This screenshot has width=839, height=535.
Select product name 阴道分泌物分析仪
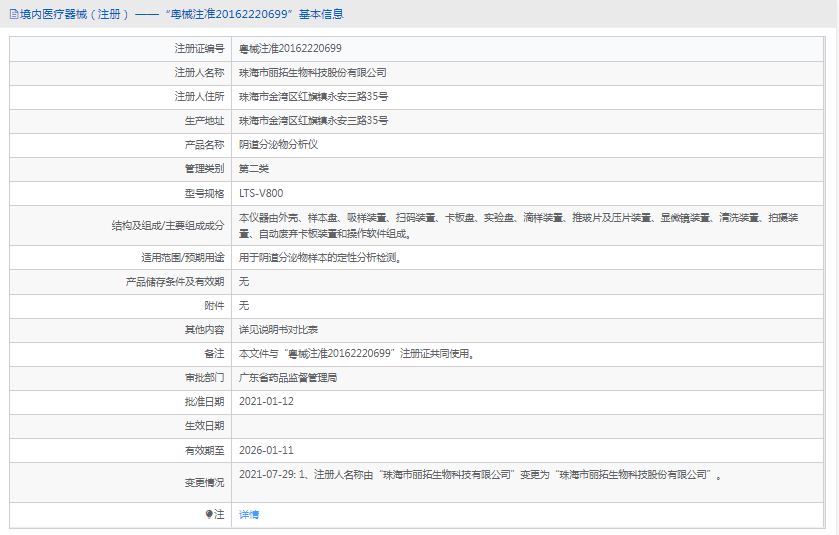pos(278,145)
